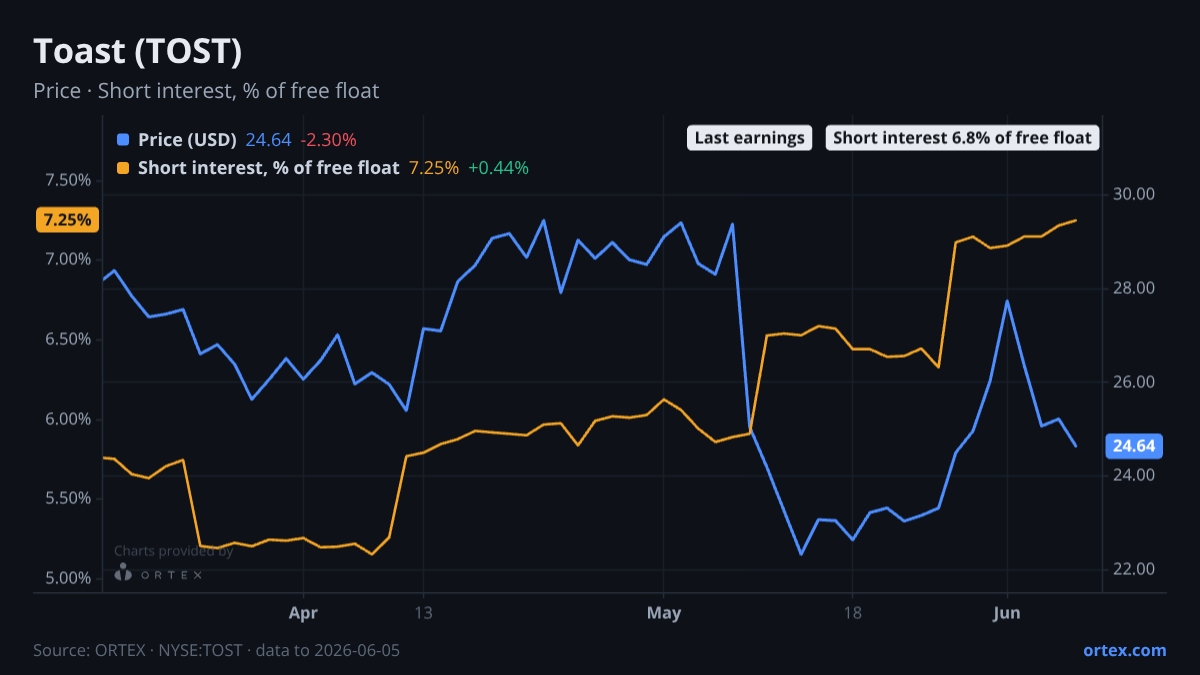Select the Price (USD) legend label
Screen dimensions: 1200x675
click(187, 139)
